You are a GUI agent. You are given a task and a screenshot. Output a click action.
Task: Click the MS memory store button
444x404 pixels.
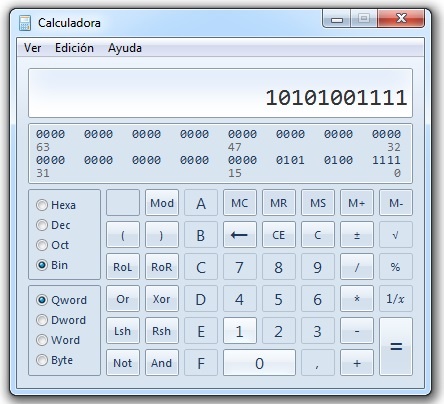click(x=318, y=203)
